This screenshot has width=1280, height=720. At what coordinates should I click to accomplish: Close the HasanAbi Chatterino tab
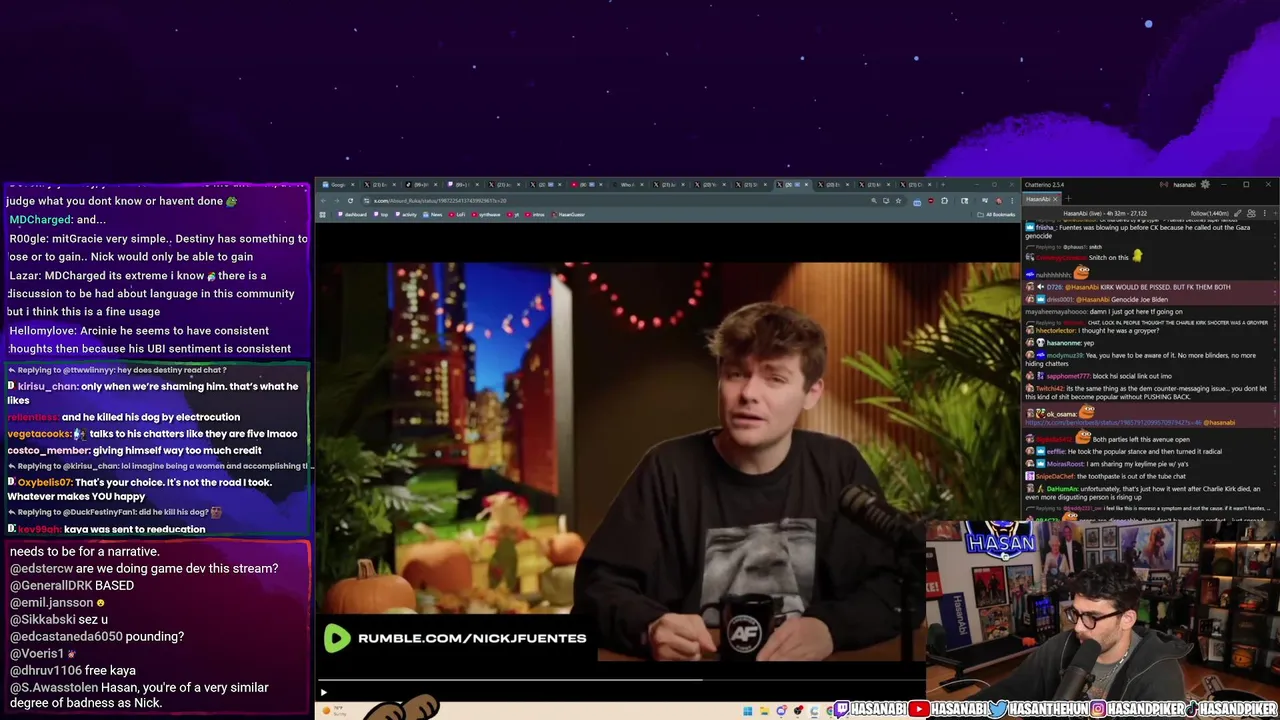(x=1055, y=199)
